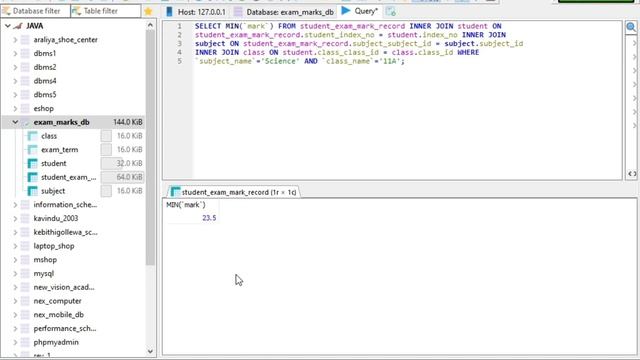
Task: Expand the dbms2 database
Action: 15,67
